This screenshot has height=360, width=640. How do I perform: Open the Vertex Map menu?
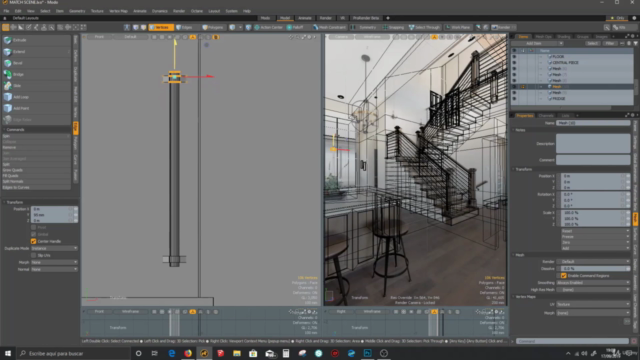tap(118, 11)
